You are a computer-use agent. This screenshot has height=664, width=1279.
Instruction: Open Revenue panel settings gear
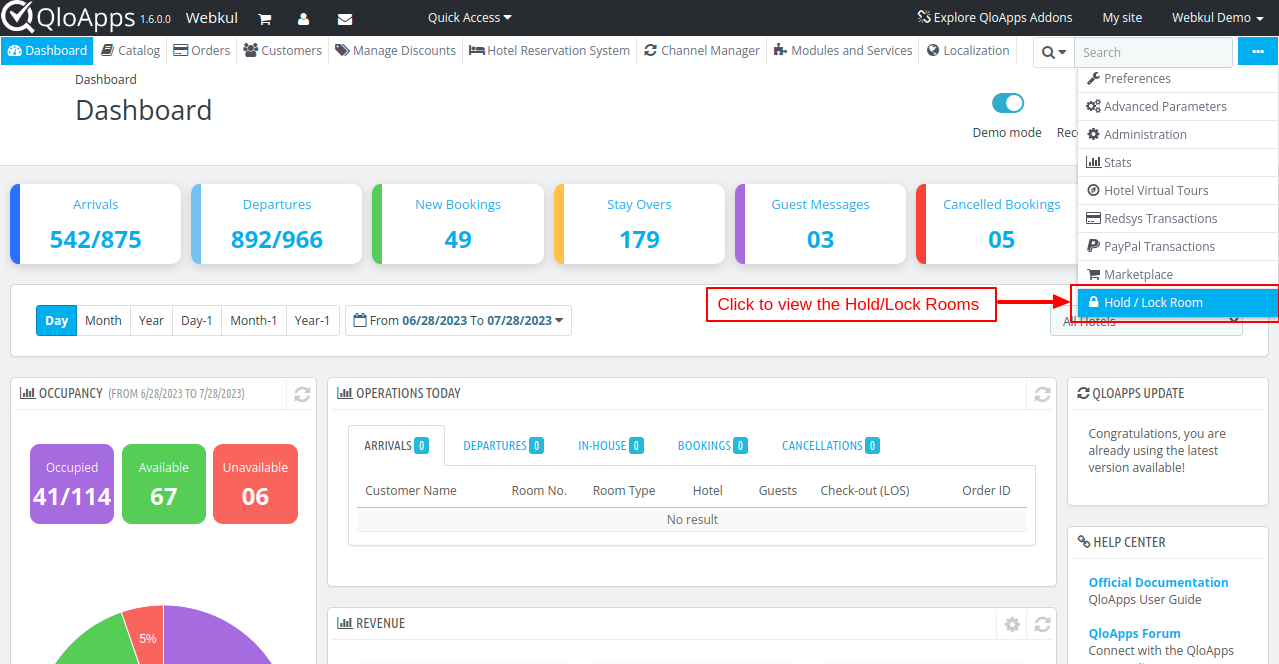[x=1012, y=624]
